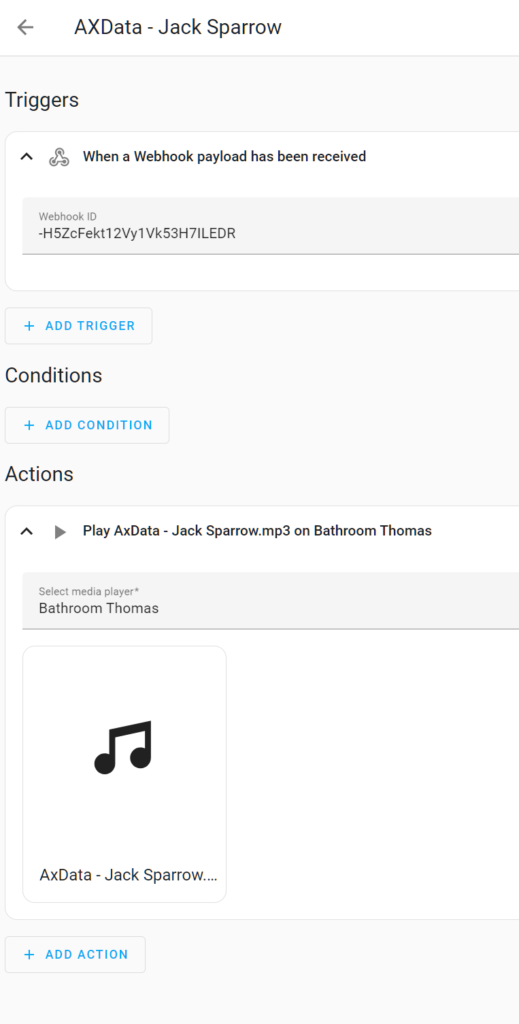
Task: Click the AXData - Jack Sparrow page title
Action: pos(178,27)
